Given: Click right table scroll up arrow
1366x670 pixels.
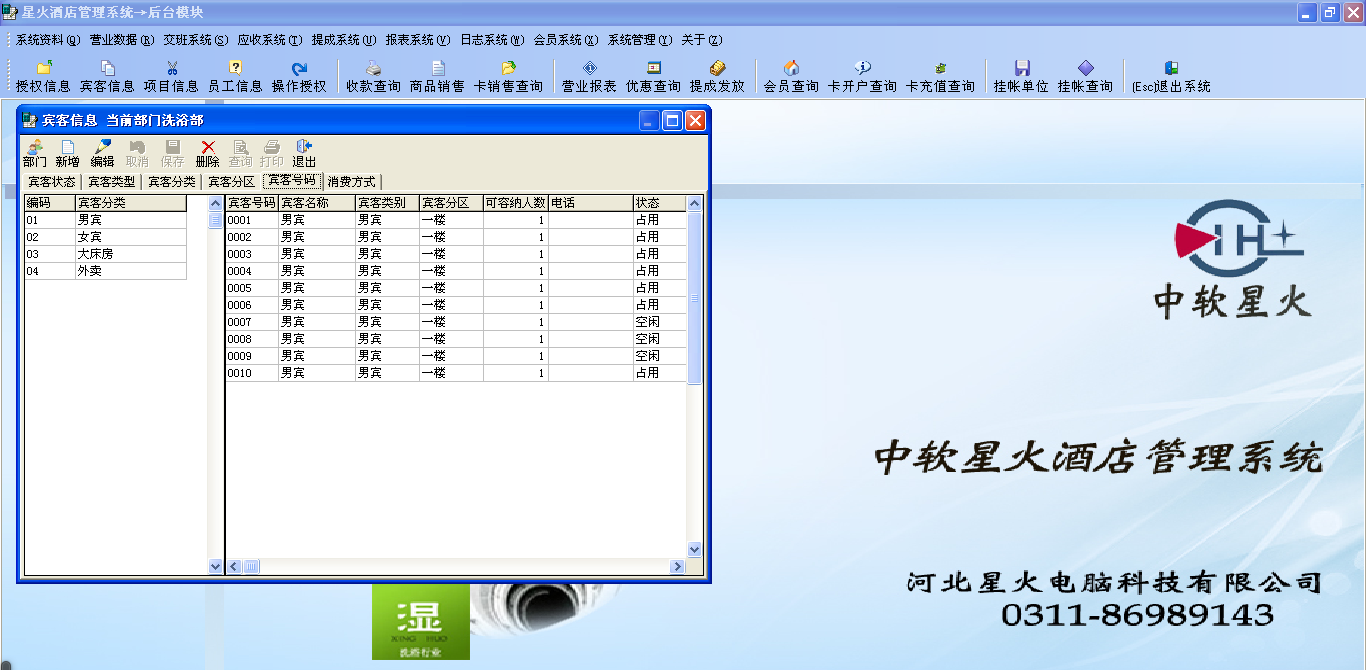Looking at the screenshot, I should point(695,203).
